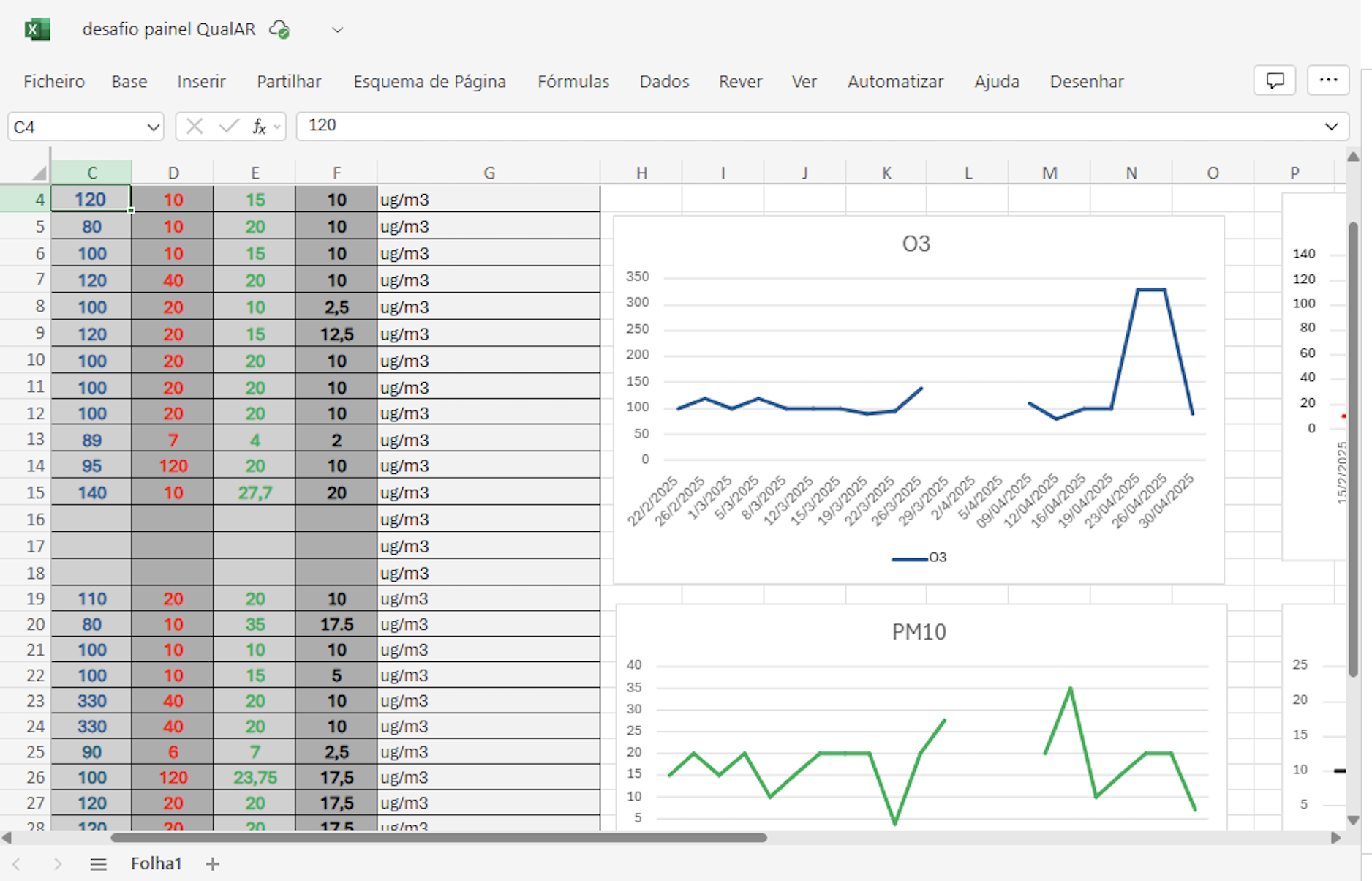Expand the formula bar chevron
The width and height of the screenshot is (1372, 881).
1331,127
